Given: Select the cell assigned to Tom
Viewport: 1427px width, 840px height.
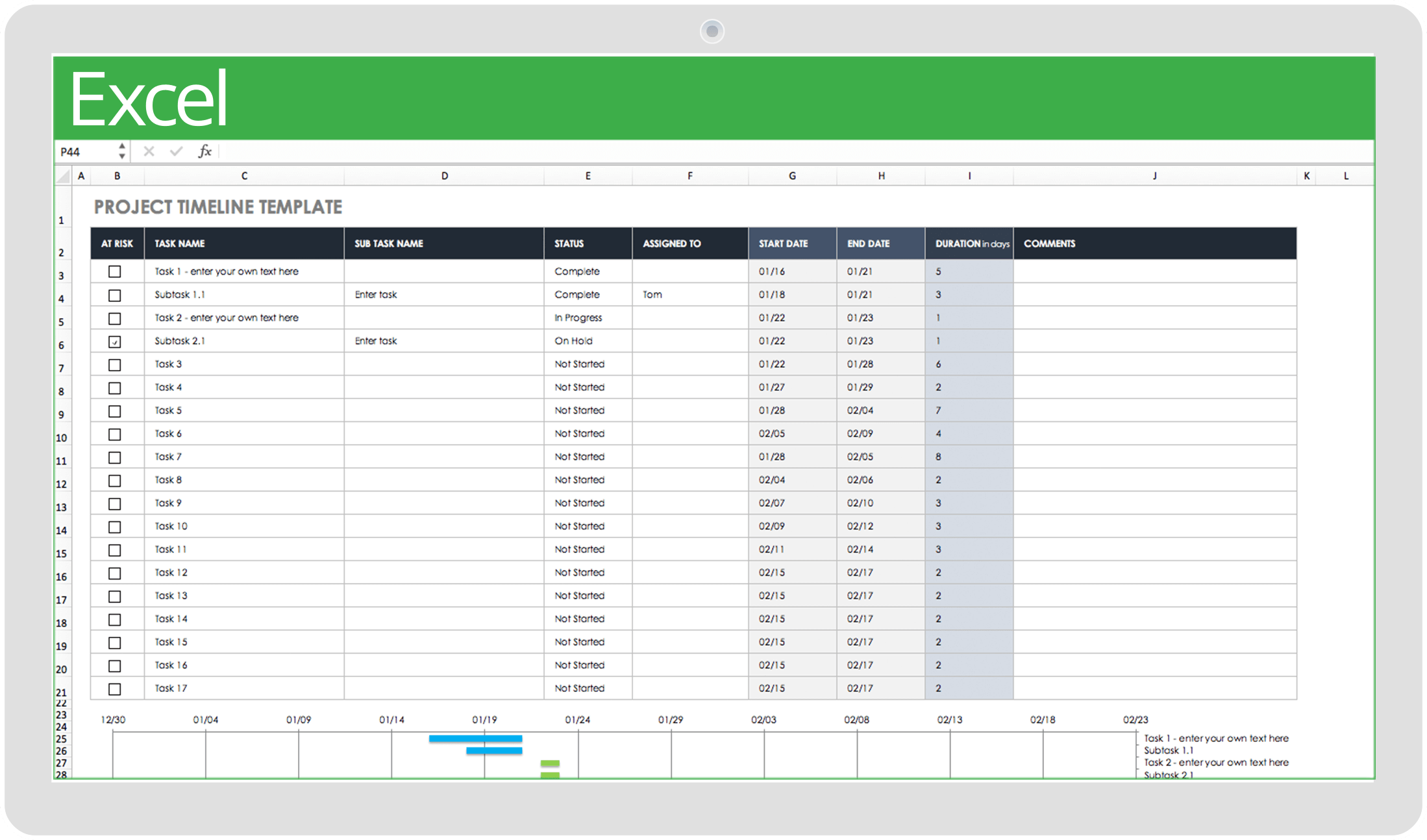Looking at the screenshot, I should point(689,294).
